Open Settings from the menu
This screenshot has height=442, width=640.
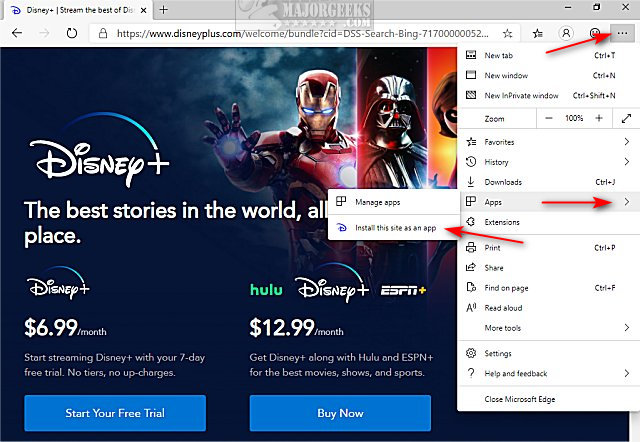(x=549, y=353)
